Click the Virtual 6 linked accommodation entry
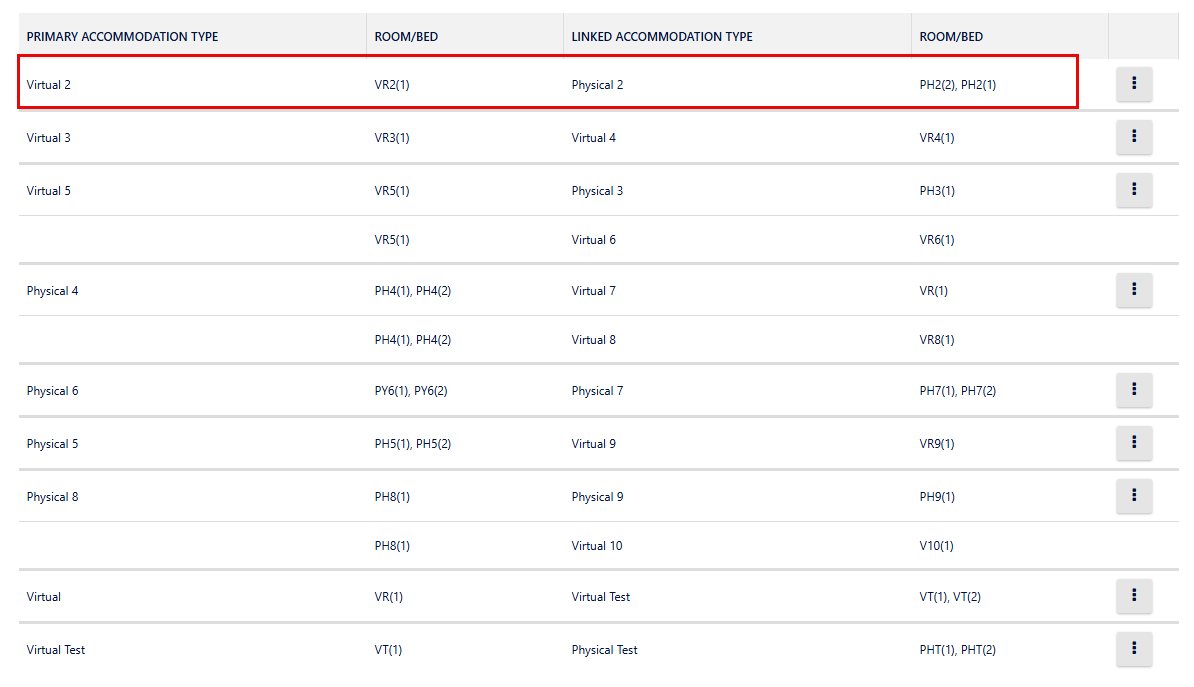Image resolution: width=1194 pixels, height=687 pixels. [594, 240]
